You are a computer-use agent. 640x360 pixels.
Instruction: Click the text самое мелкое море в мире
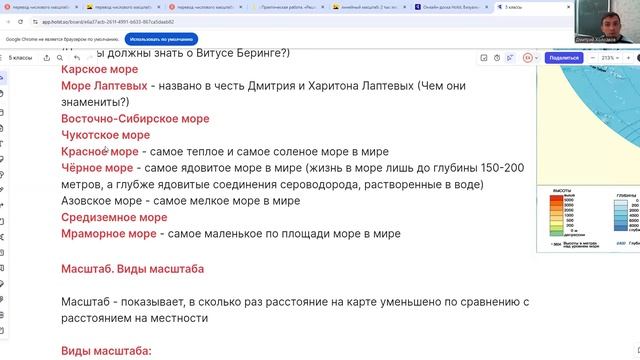pyautogui.click(x=227, y=201)
